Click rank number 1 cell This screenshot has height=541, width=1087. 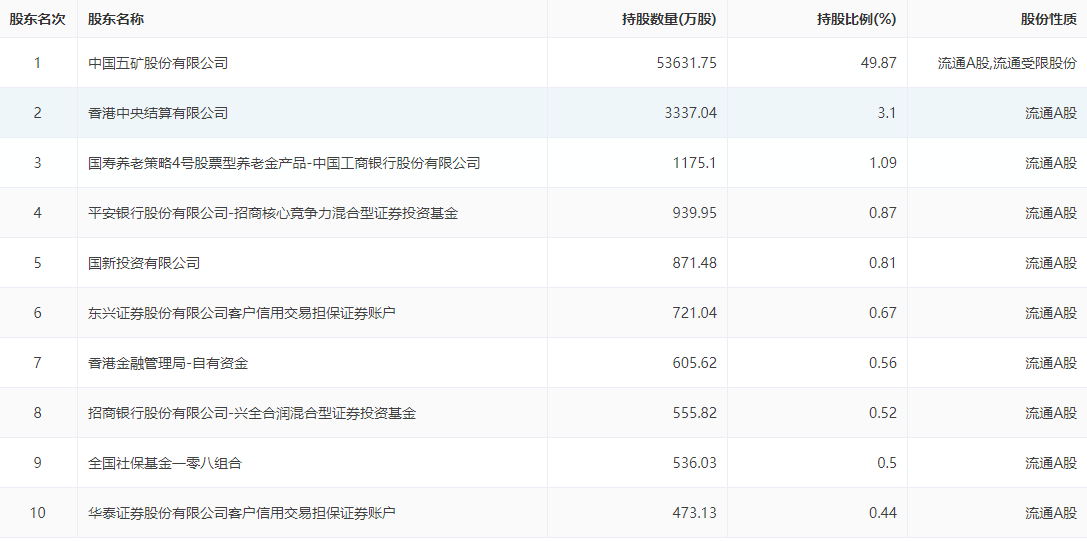(37, 63)
